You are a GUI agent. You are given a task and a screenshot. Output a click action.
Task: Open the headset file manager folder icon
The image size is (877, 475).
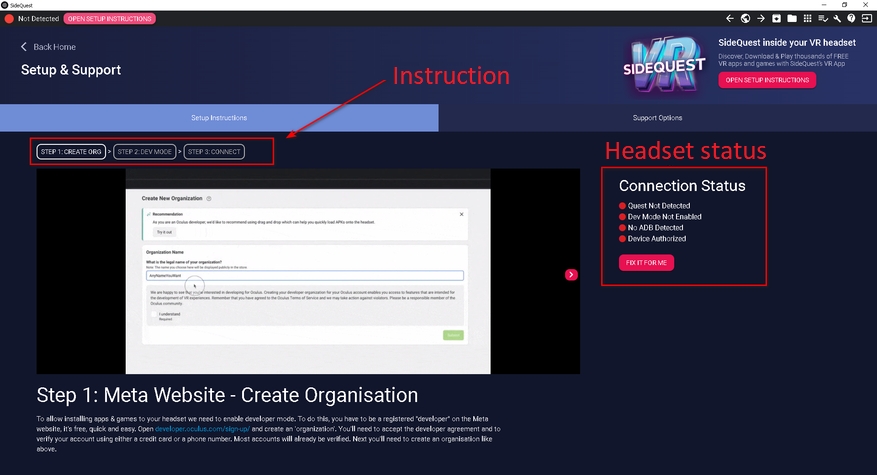pyautogui.click(x=791, y=19)
